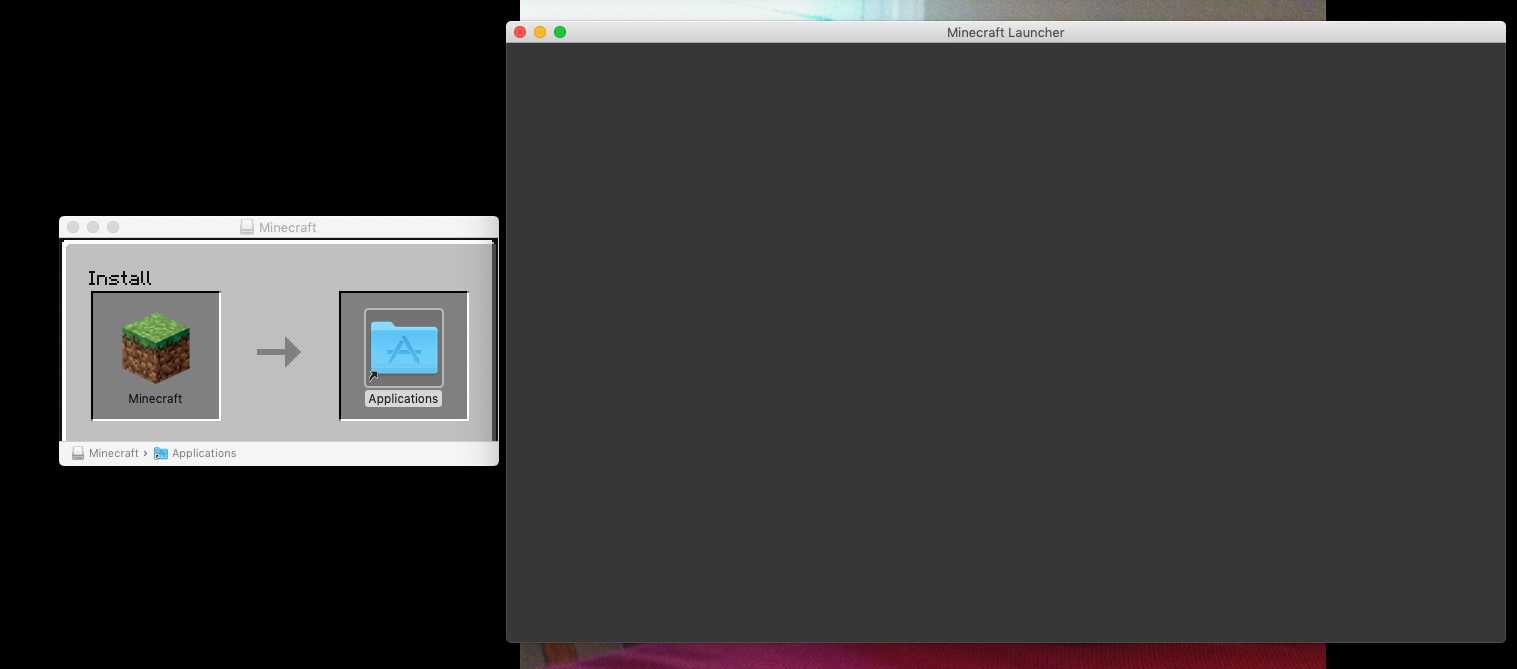Zoom the Minecraft disk image window
This screenshot has width=1517, height=669.
[113, 227]
